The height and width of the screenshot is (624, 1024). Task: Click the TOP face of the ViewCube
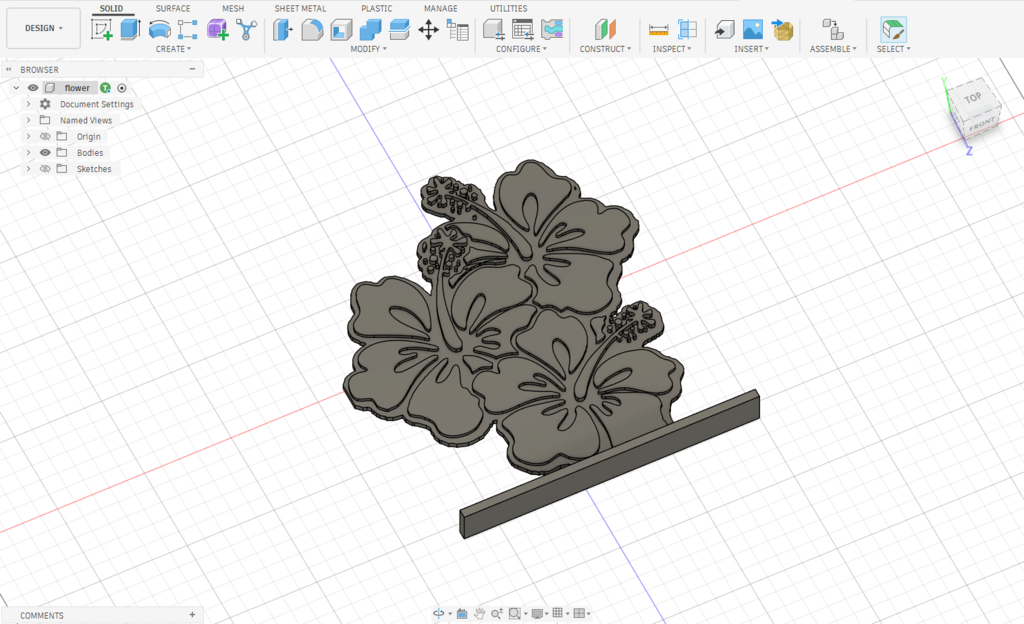click(972, 98)
